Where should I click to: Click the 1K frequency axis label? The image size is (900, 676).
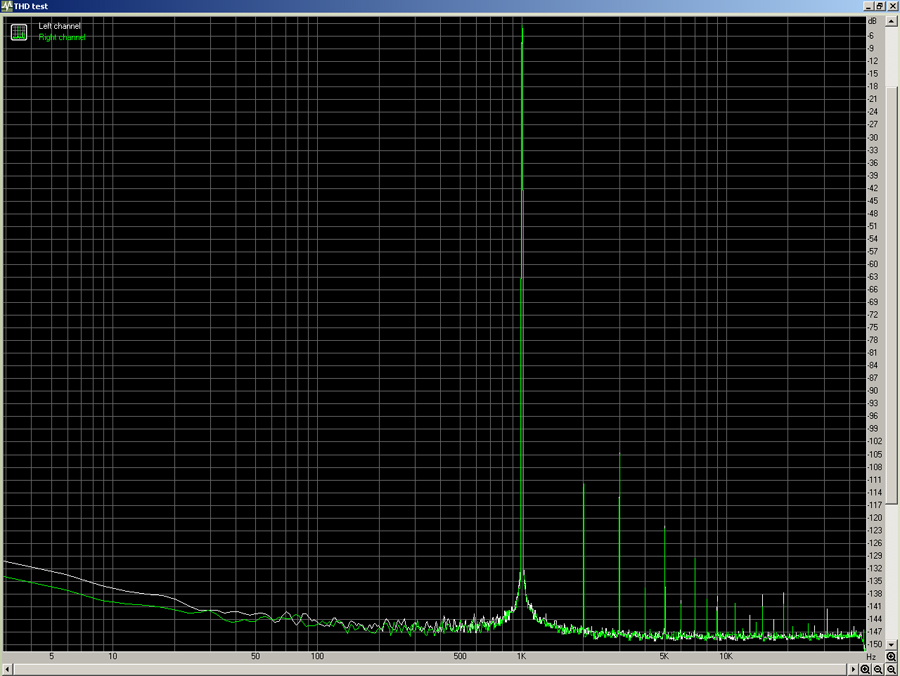click(521, 657)
